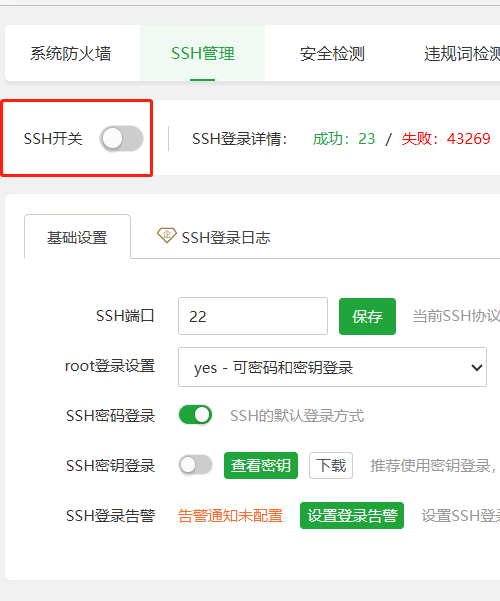
Task: Click the 设置登录告警 button
Action: pyautogui.click(x=352, y=516)
